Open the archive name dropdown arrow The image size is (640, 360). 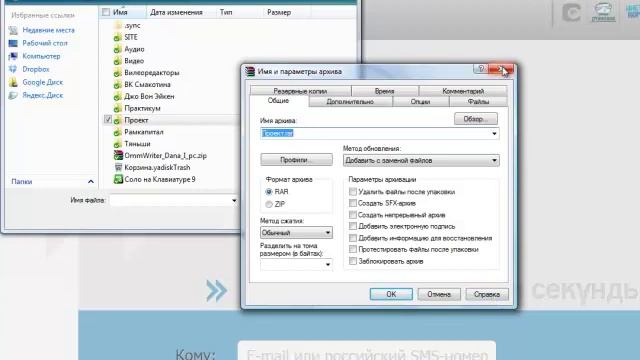494,133
